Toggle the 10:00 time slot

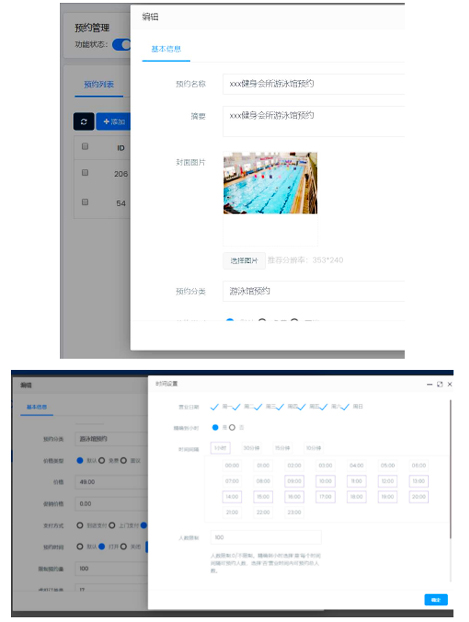click(x=325, y=481)
